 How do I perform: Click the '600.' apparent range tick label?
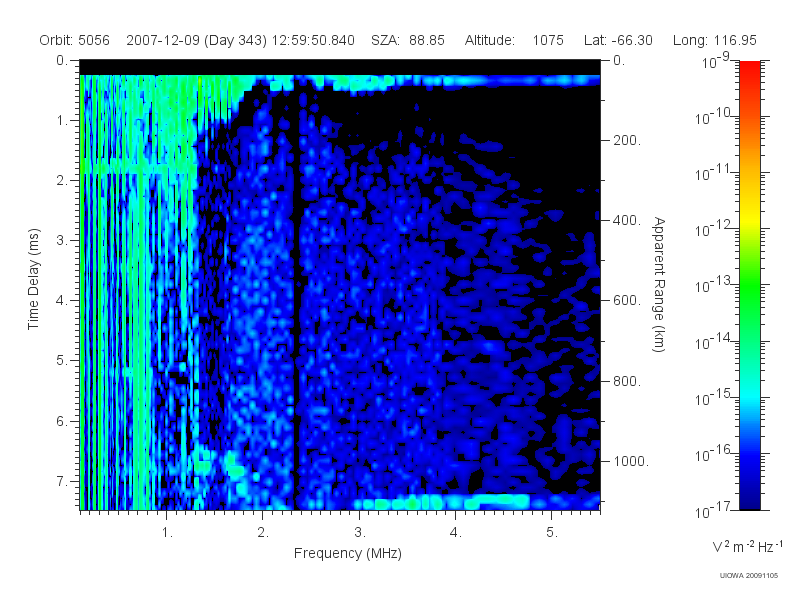point(627,301)
